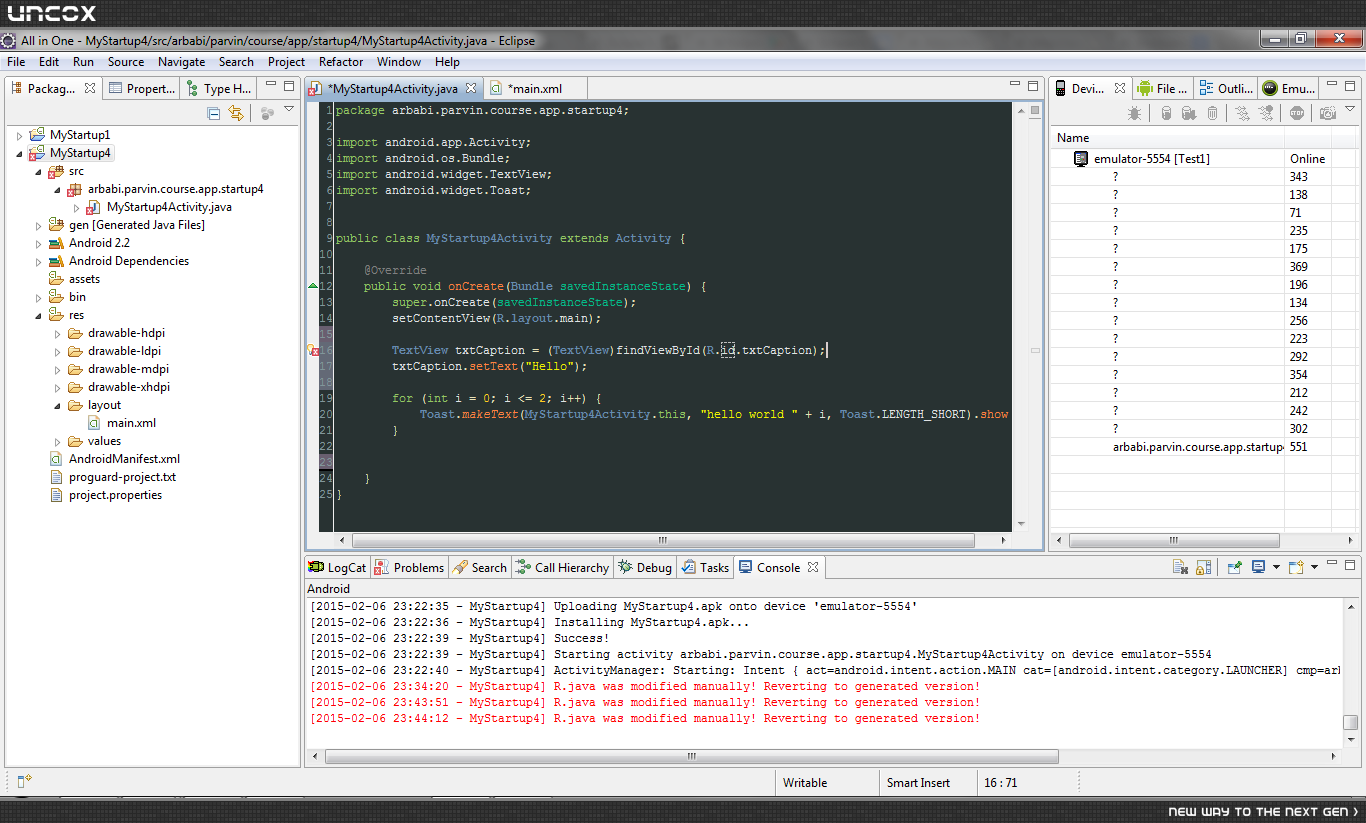Expand the MyStartup1 project

pos(19,135)
